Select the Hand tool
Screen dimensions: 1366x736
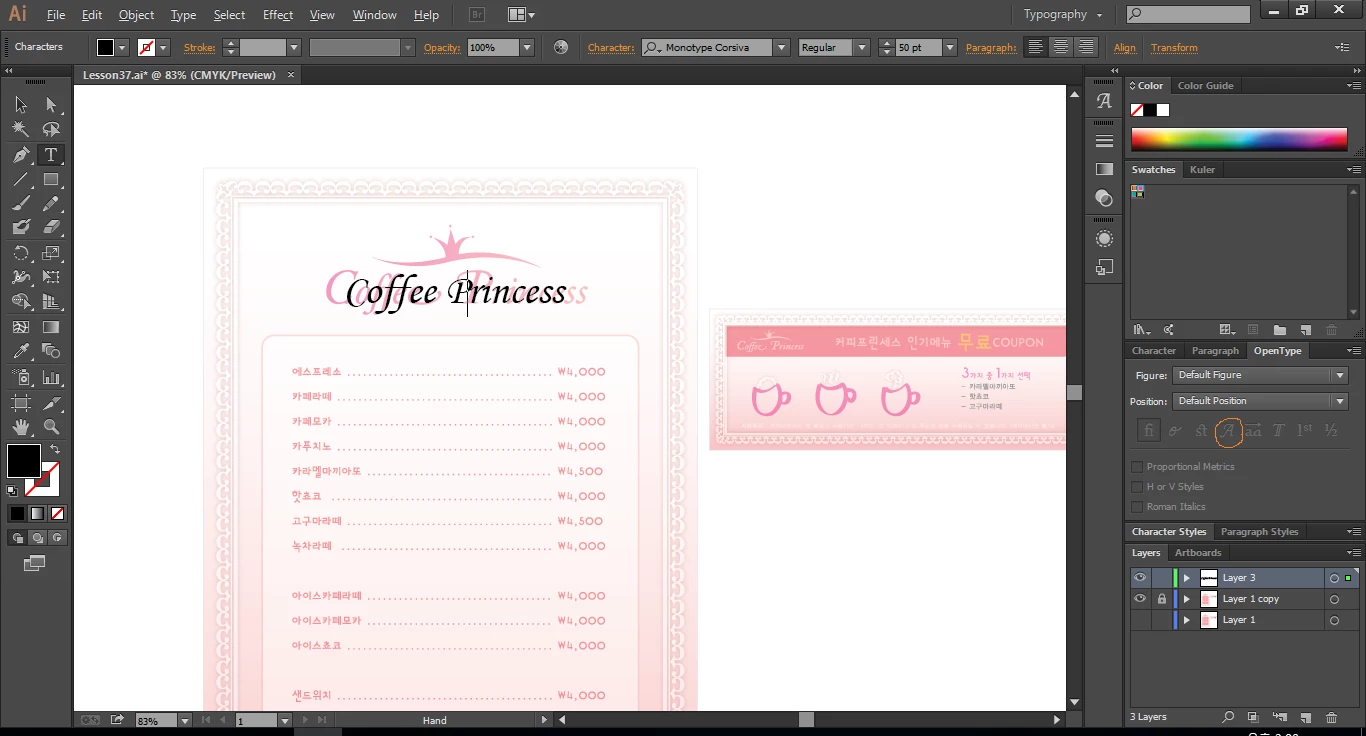(21, 427)
